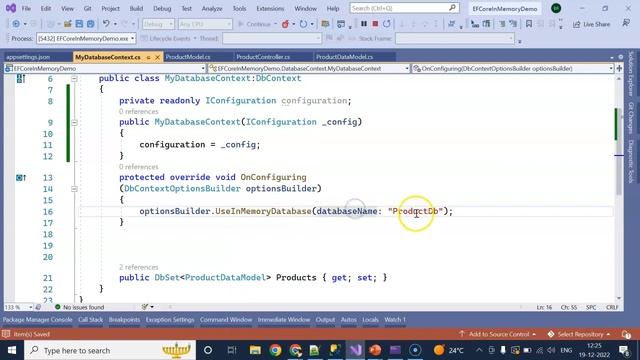The width and height of the screenshot is (640, 360).
Task: Pause the debugger with Break All
Action: (364, 24)
